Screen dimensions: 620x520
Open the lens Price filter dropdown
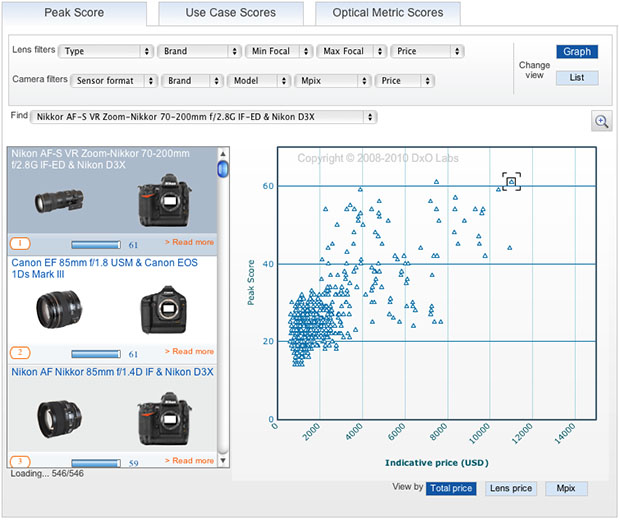pyautogui.click(x=427, y=51)
